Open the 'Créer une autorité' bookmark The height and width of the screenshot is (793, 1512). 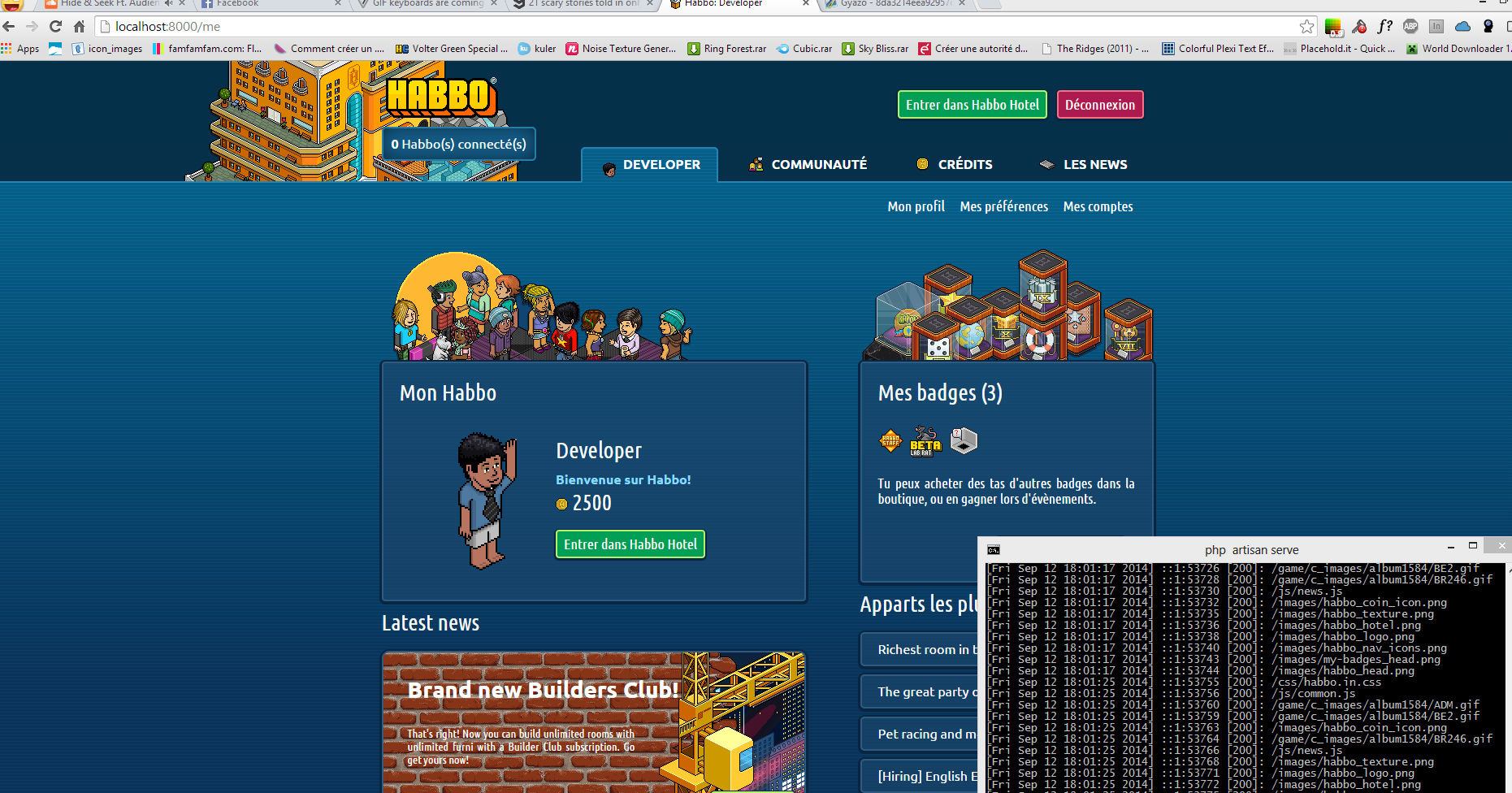973,49
